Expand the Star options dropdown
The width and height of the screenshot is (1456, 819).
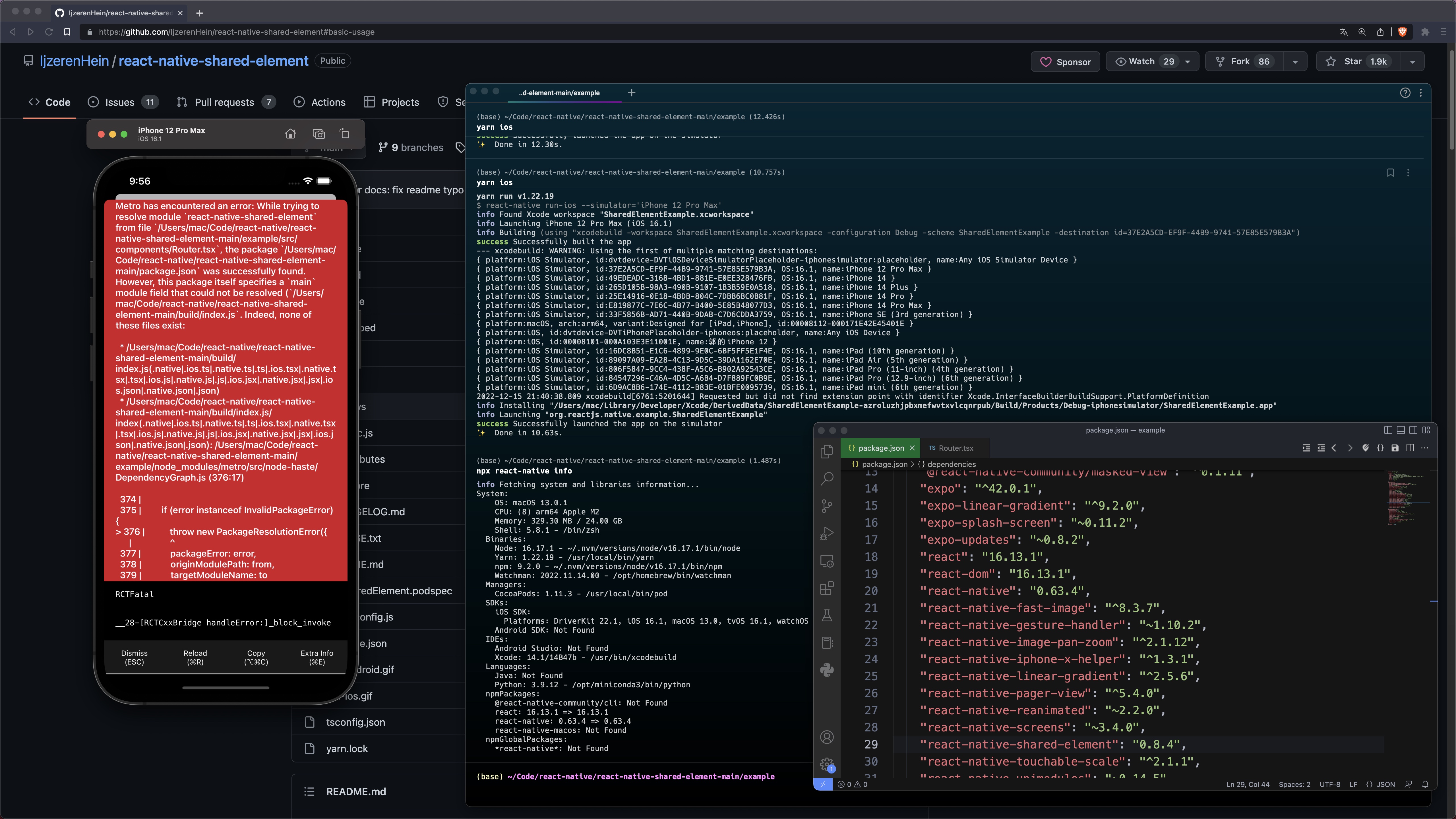point(1413,61)
